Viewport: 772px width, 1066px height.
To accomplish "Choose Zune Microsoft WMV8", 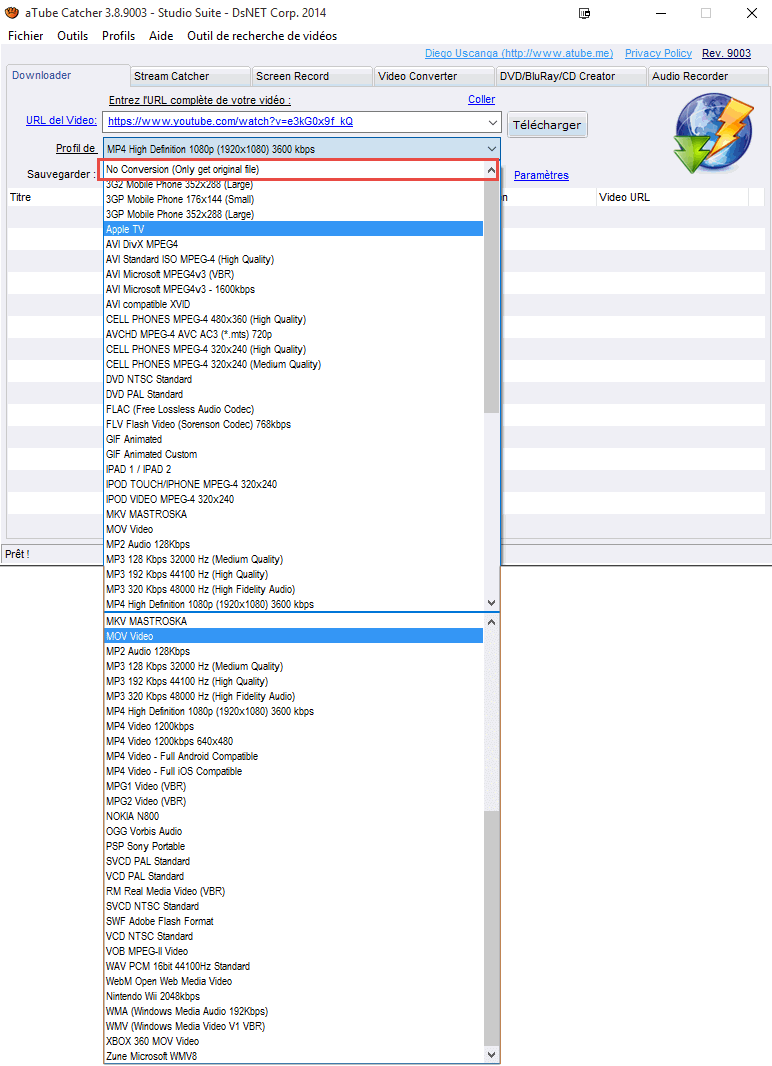I will click(294, 1056).
